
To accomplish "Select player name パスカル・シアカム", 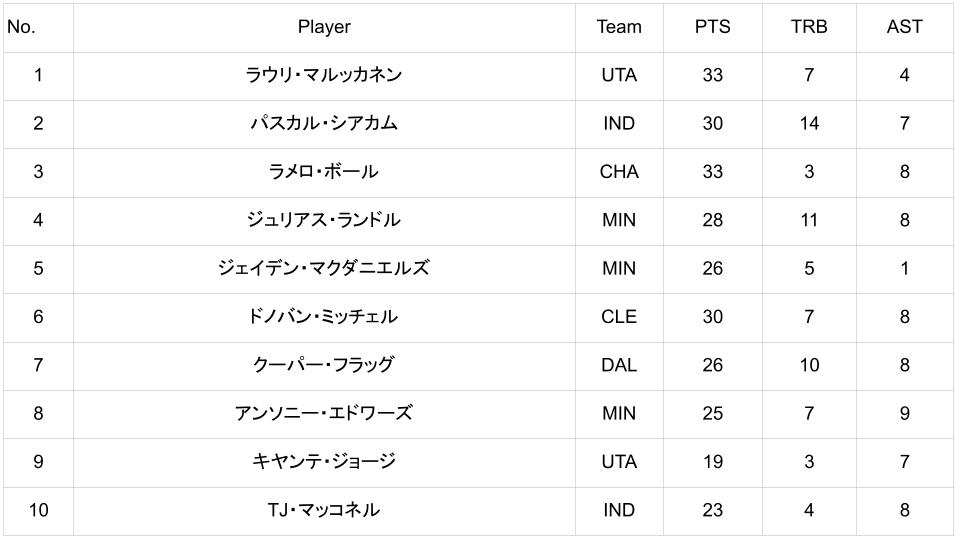I will point(324,123).
